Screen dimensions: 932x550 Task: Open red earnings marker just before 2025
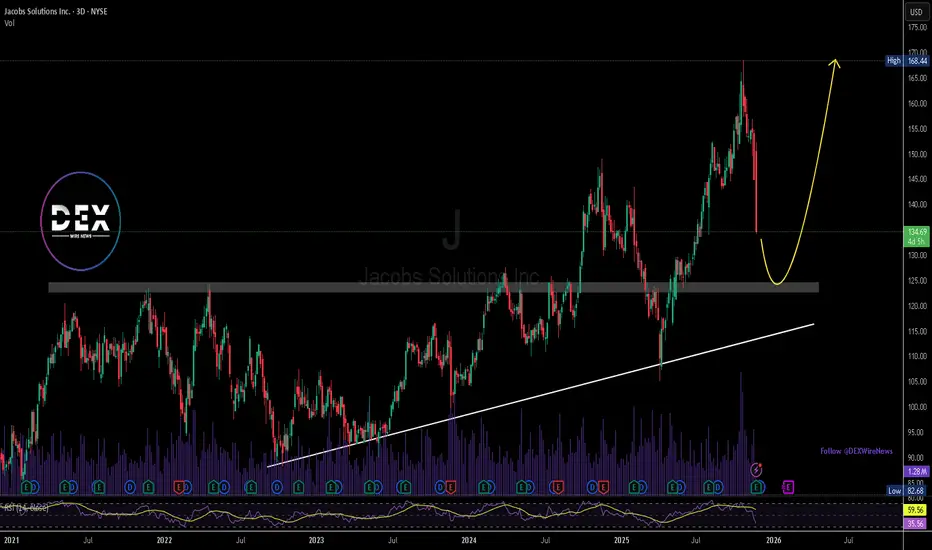(x=603, y=488)
